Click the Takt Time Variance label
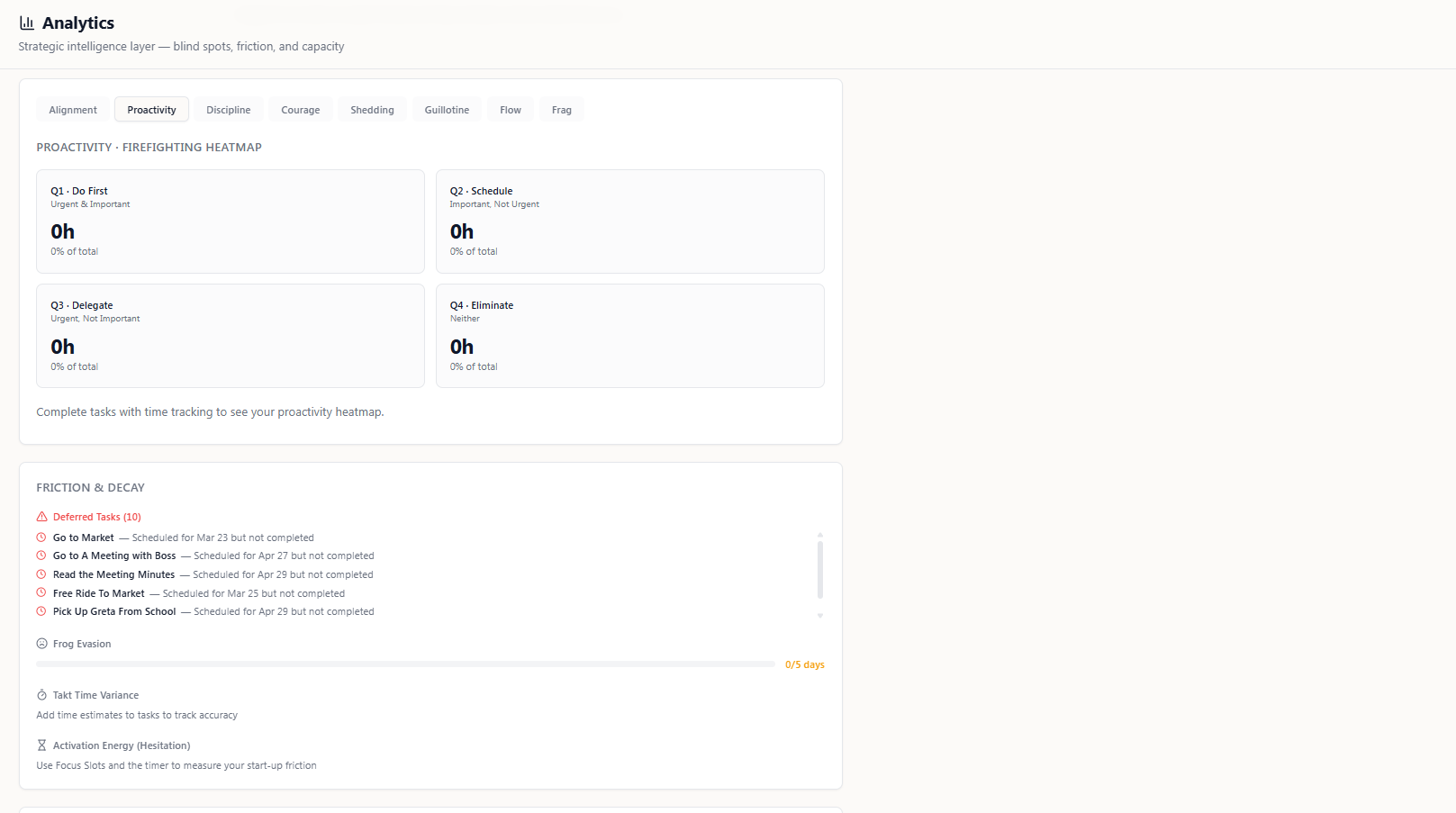The width and height of the screenshot is (1456, 813). point(95,695)
